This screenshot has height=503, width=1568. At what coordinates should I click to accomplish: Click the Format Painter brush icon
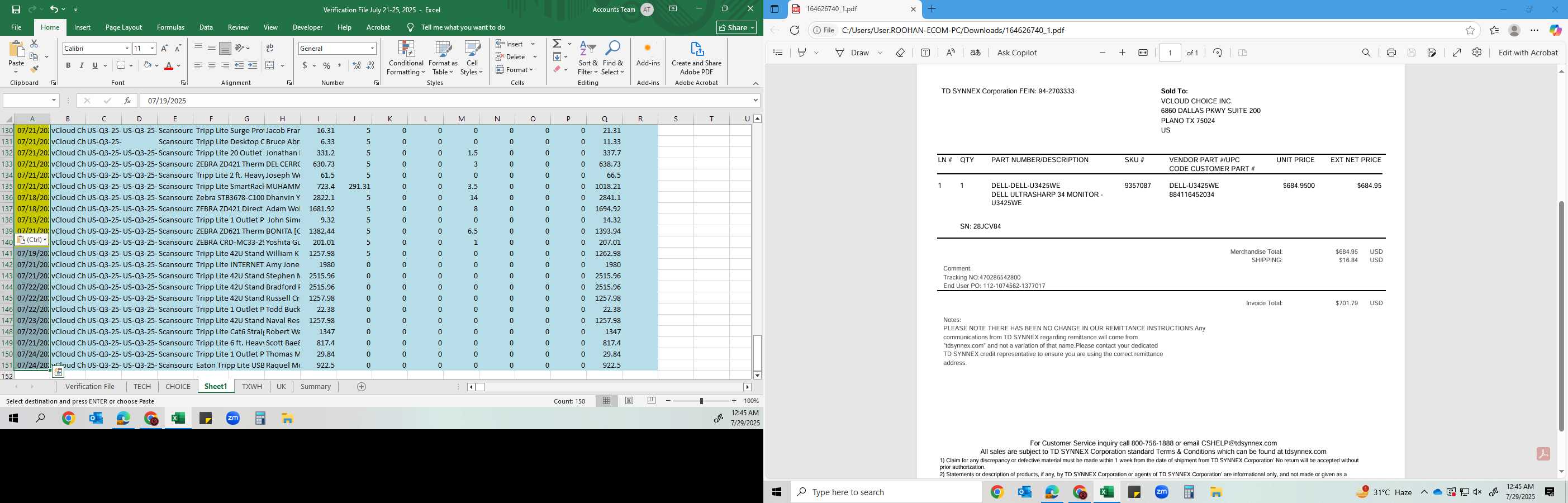click(x=34, y=69)
